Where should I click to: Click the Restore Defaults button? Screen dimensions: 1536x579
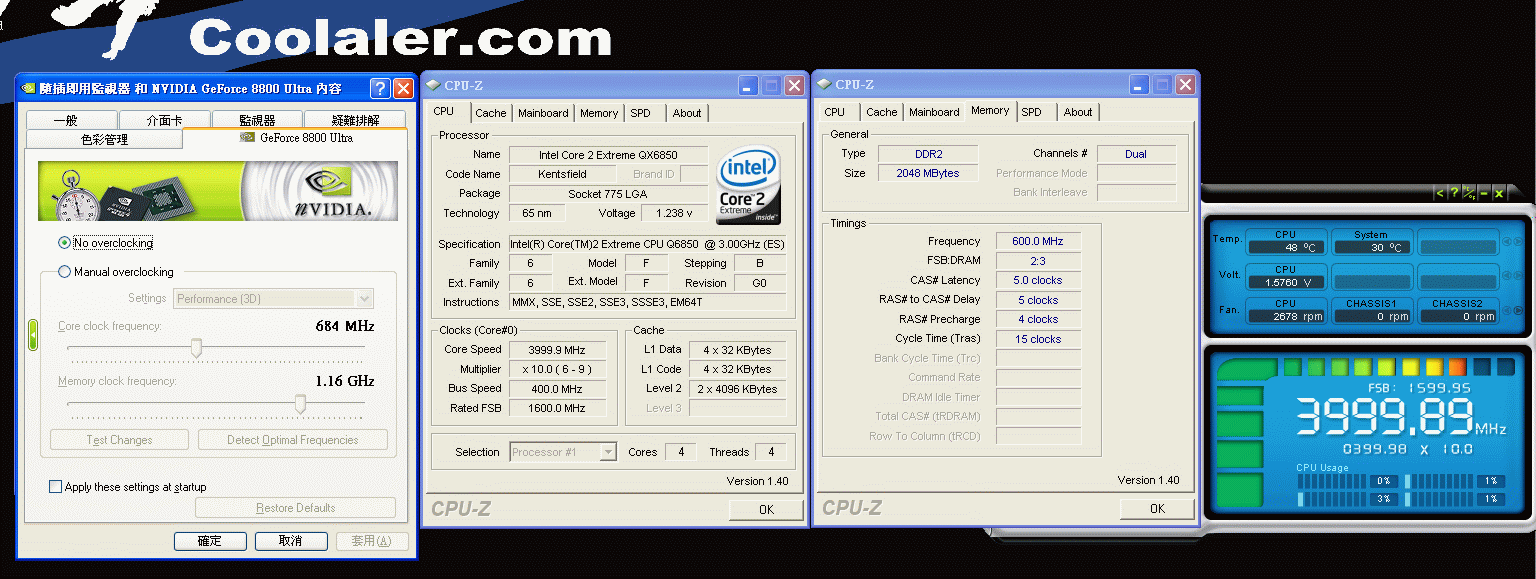(x=295, y=508)
